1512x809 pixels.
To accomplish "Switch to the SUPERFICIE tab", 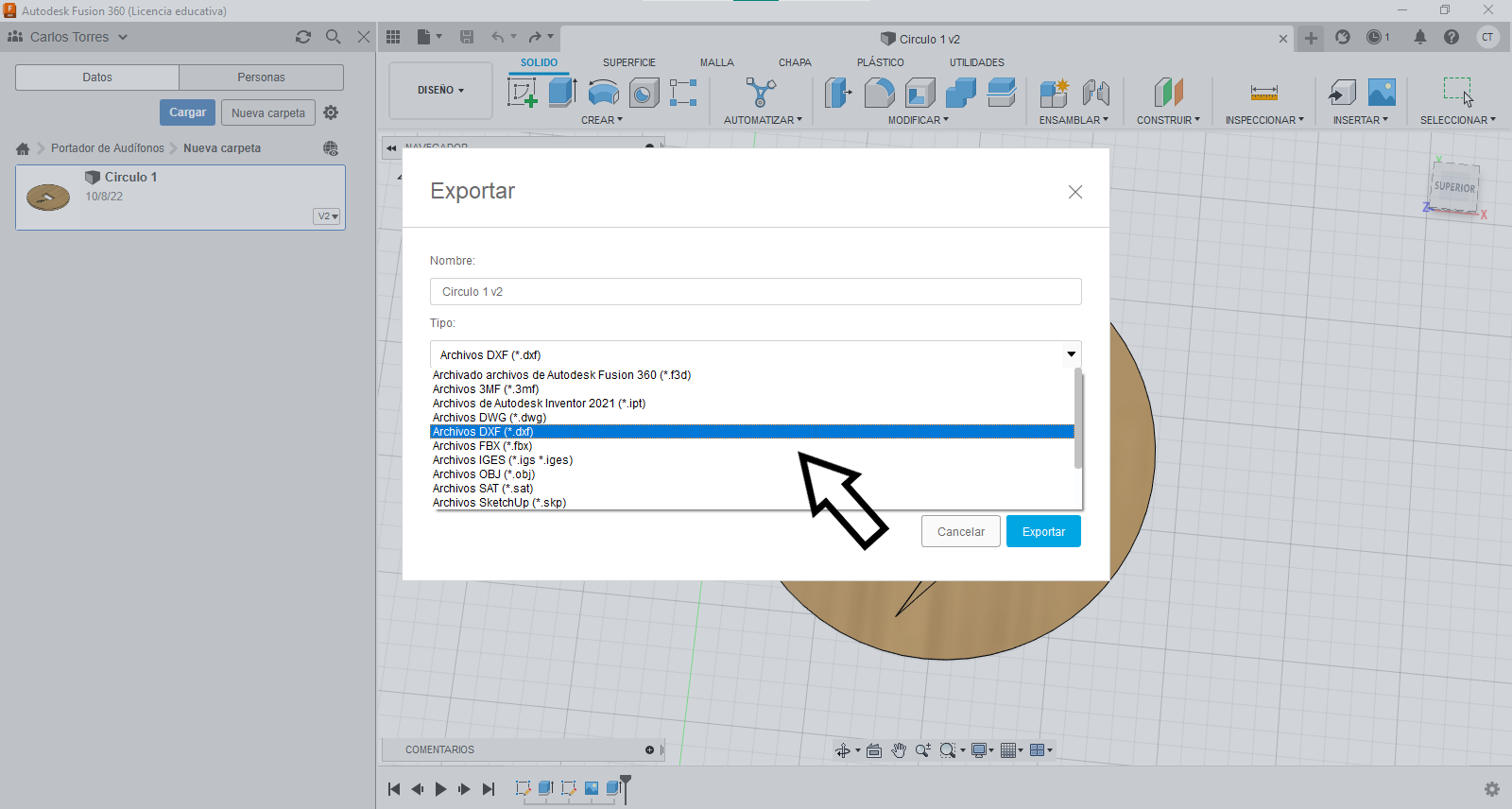I will click(629, 62).
